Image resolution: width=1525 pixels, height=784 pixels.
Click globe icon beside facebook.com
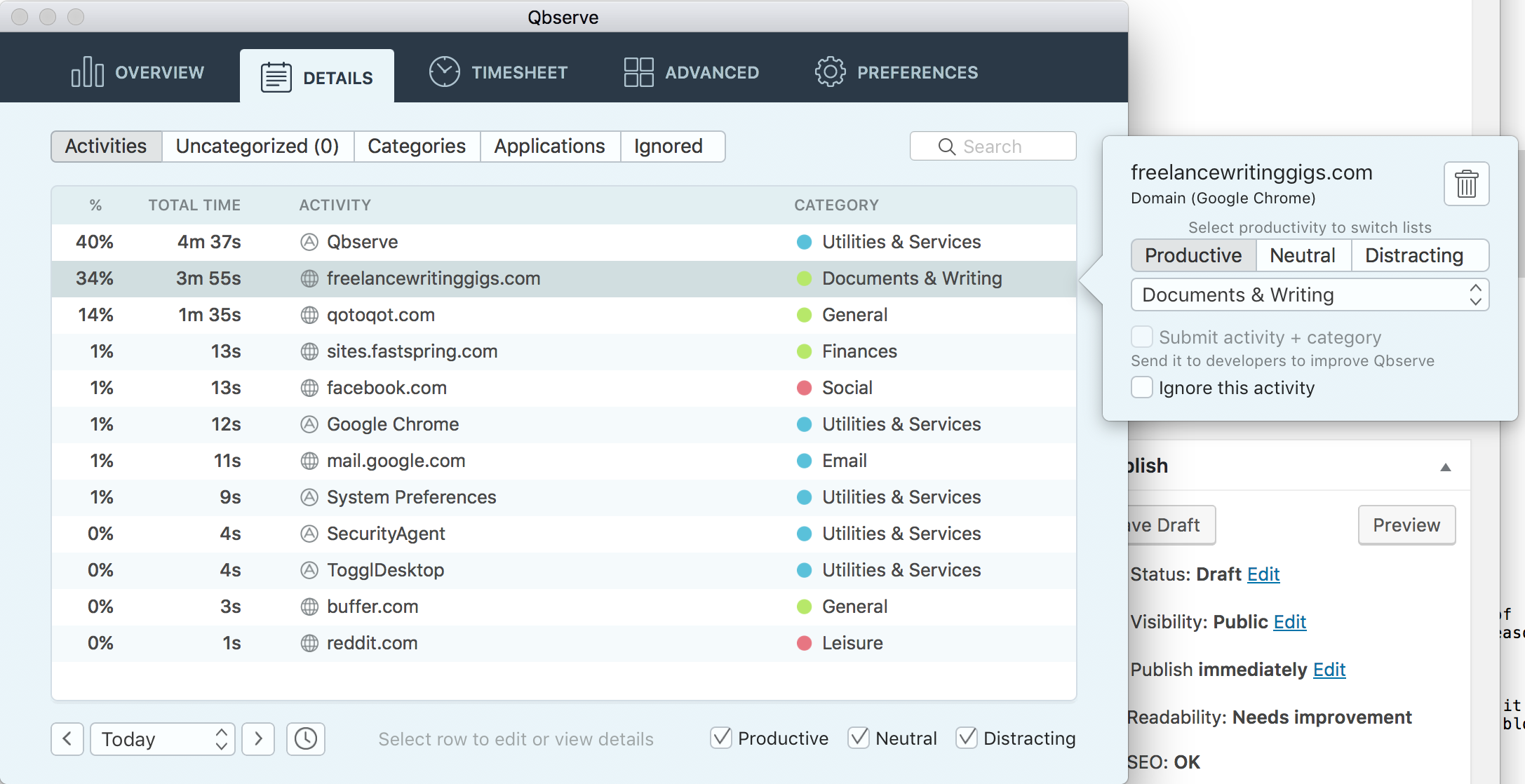click(309, 388)
